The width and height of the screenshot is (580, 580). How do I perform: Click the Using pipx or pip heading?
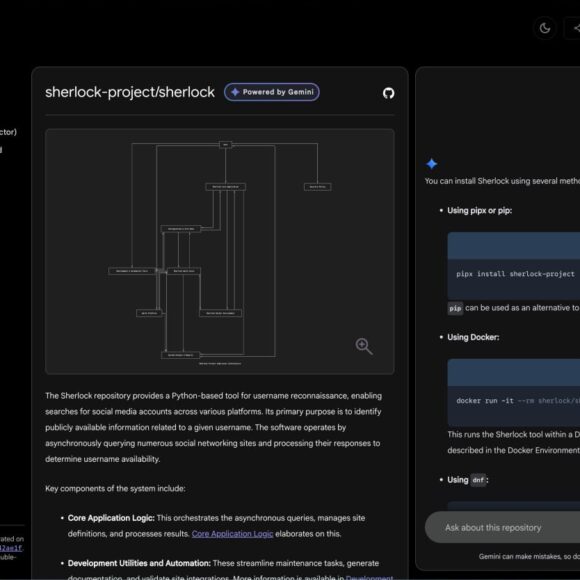479,210
